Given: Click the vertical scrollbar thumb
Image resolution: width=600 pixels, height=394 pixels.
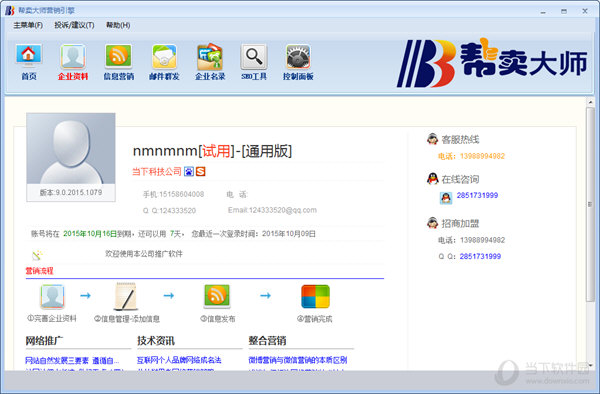Looking at the screenshot, I should pos(590,205).
